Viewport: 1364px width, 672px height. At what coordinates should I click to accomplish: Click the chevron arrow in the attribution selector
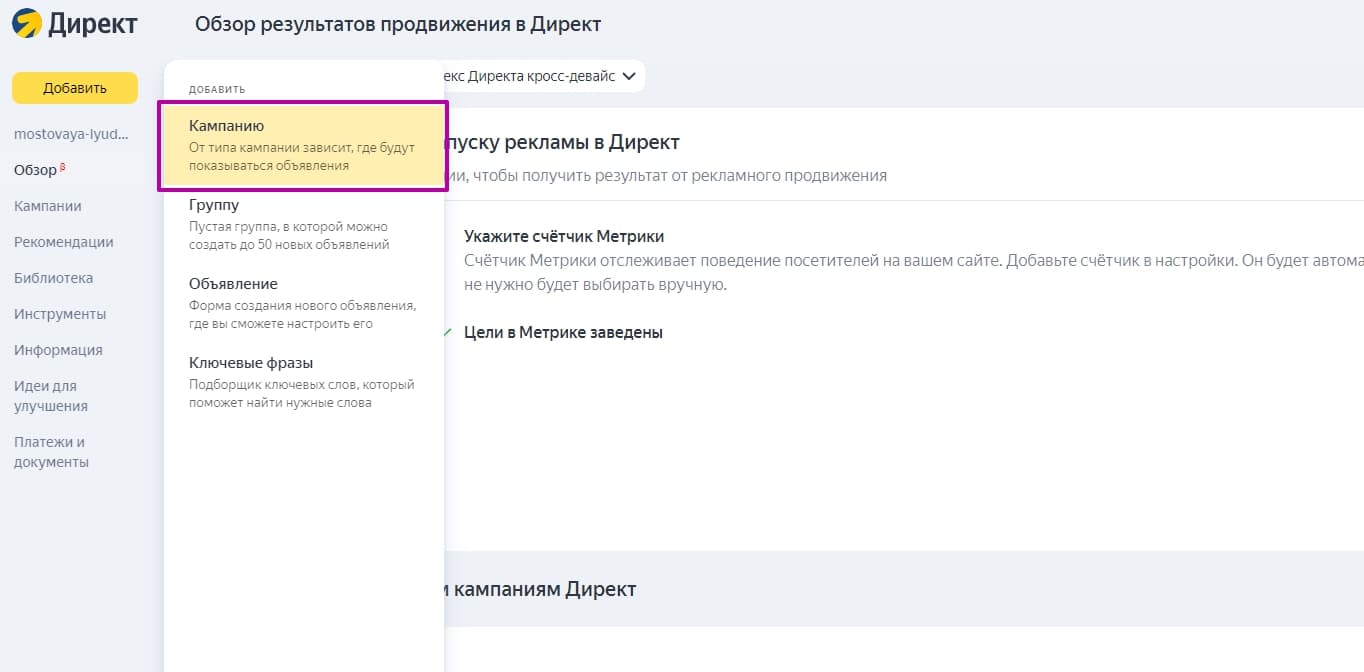pyautogui.click(x=629, y=75)
